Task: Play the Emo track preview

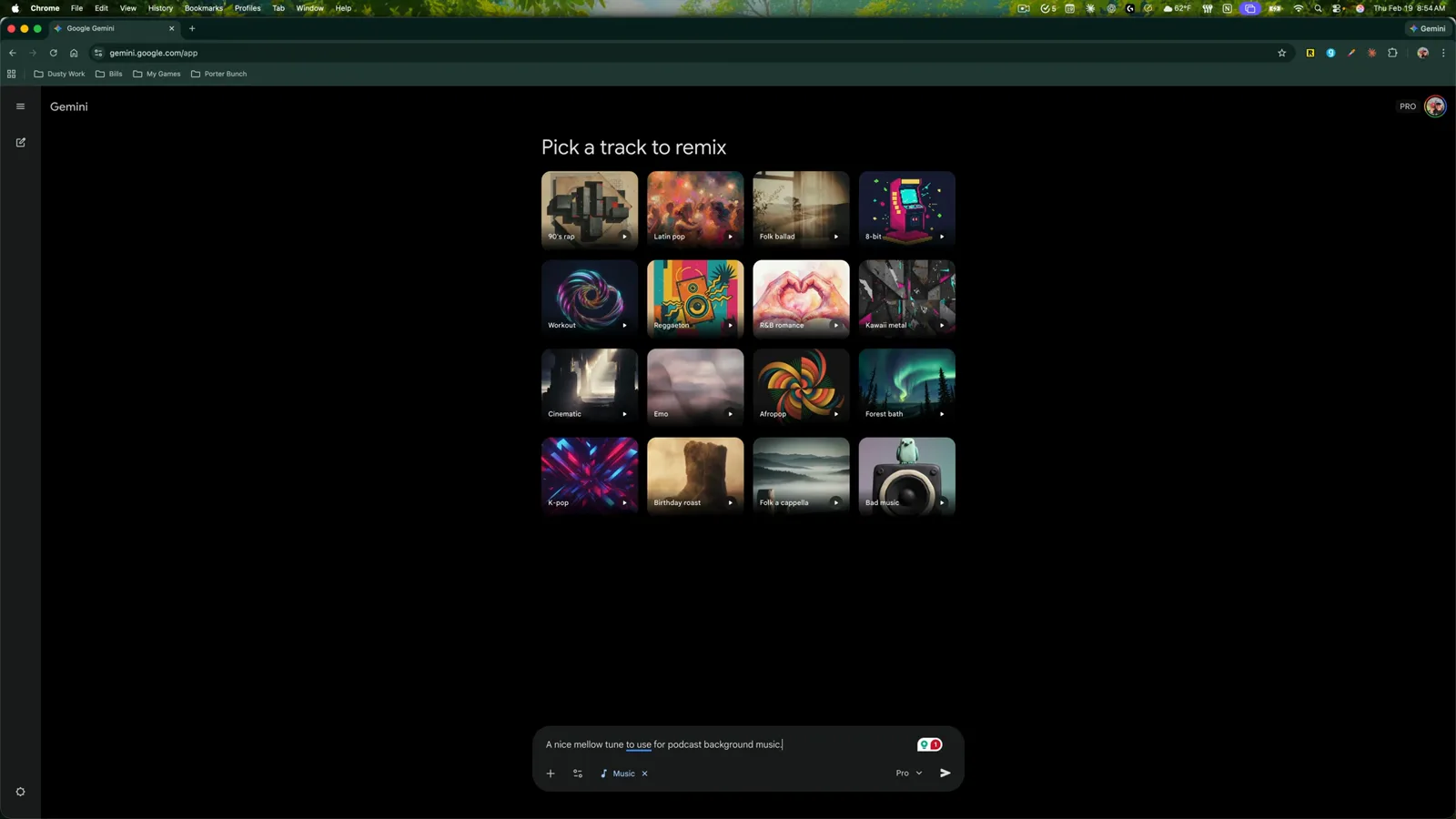Action: click(x=730, y=414)
